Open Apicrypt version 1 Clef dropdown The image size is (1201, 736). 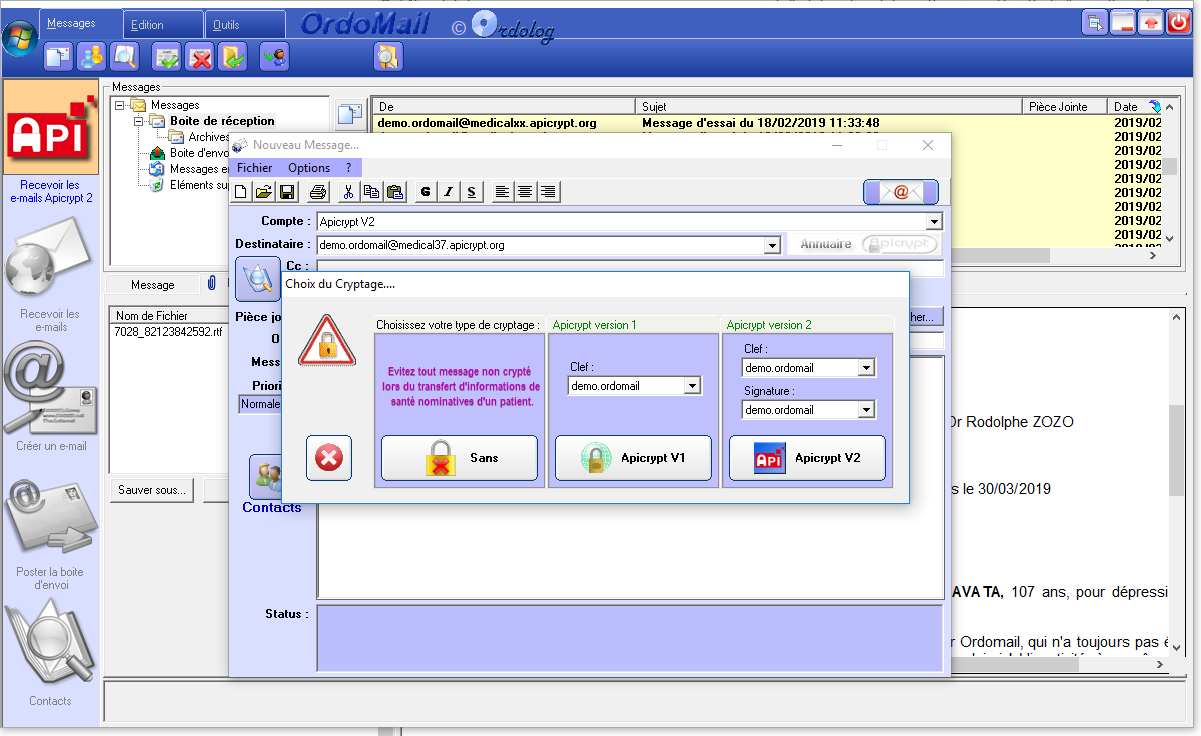[692, 386]
